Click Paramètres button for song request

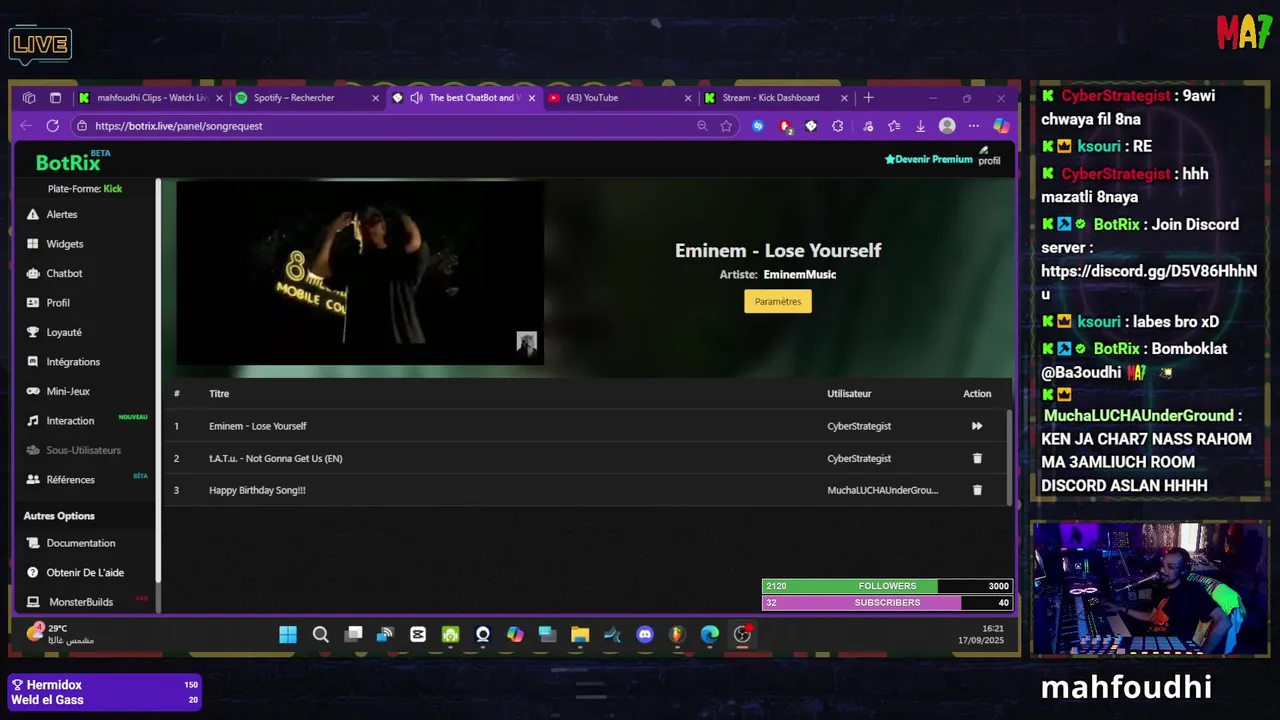pyautogui.click(x=778, y=301)
